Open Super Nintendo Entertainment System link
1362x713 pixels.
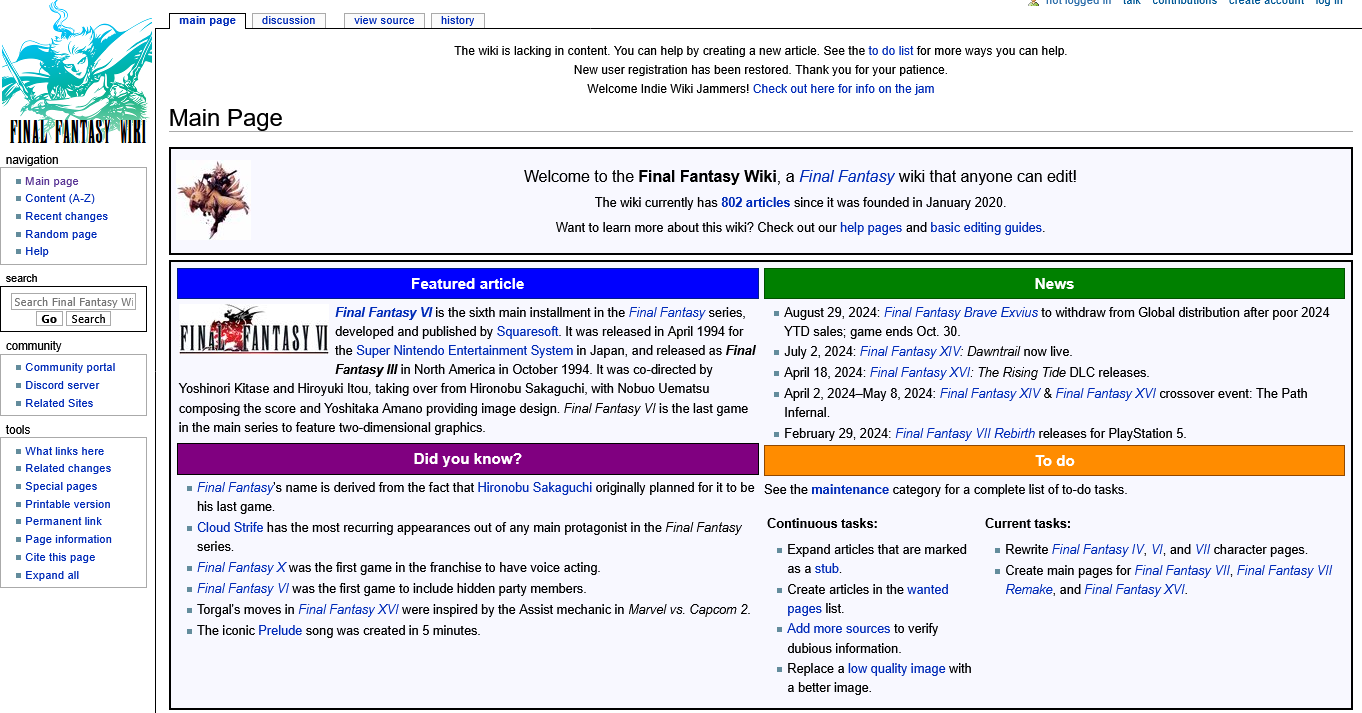tap(465, 351)
